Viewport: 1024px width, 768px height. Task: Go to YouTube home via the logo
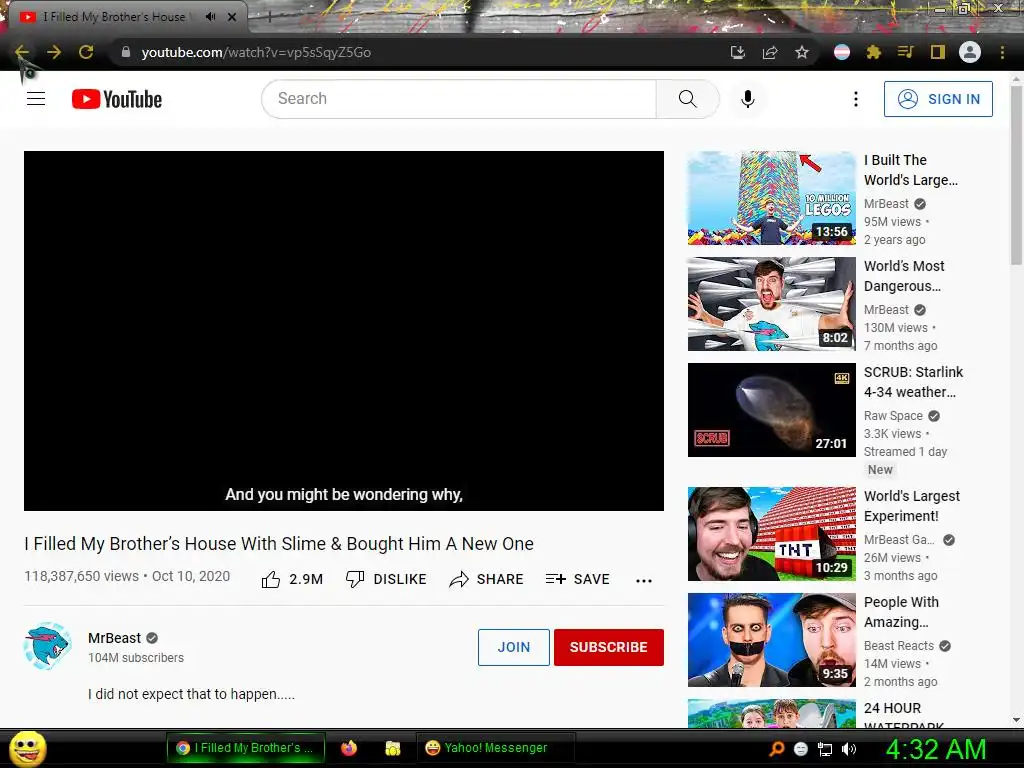pyautogui.click(x=117, y=99)
